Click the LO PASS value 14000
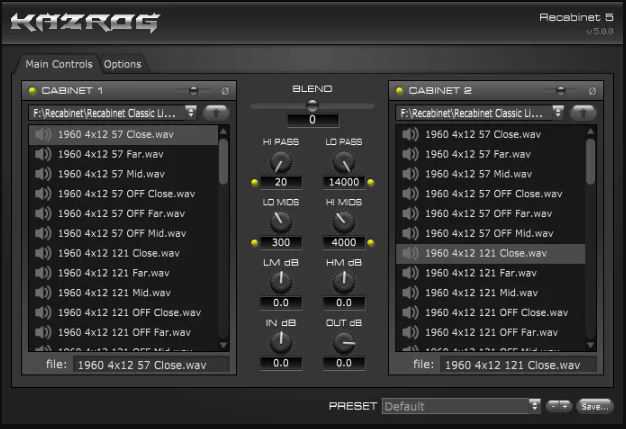The image size is (626, 429). (344, 182)
